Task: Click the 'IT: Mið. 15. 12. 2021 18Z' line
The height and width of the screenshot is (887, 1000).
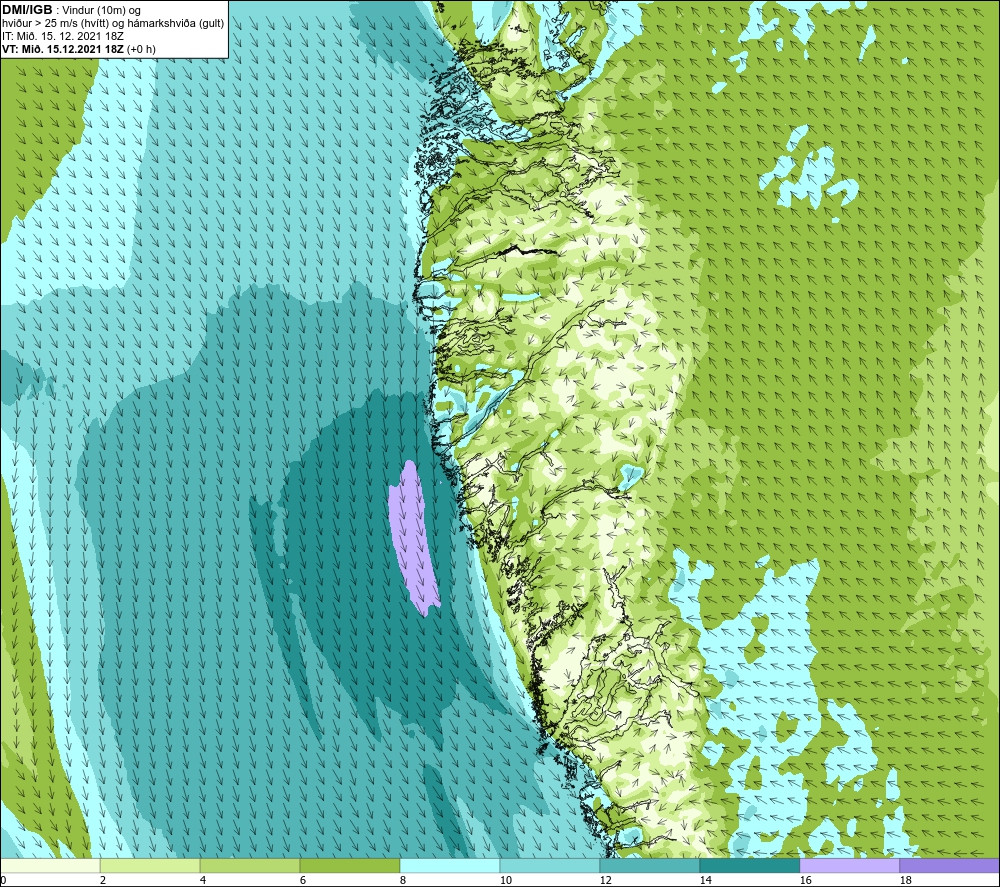Action: [x=63, y=36]
